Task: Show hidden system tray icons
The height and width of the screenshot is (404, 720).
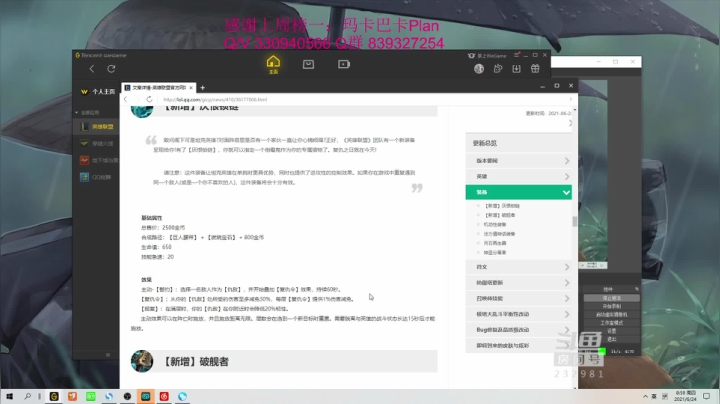Action: 645,396
